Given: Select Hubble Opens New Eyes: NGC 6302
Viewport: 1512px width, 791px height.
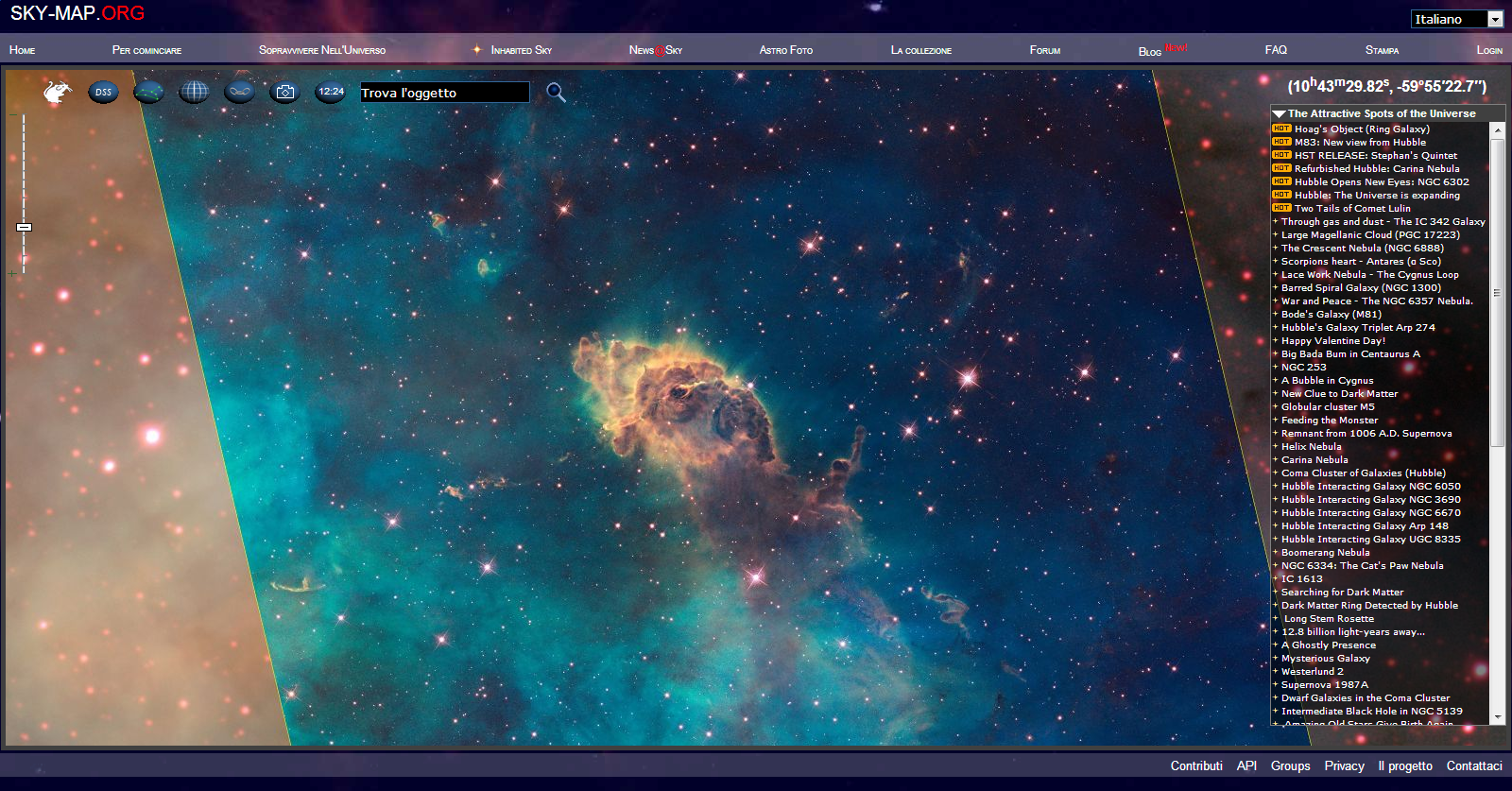Looking at the screenshot, I should pyautogui.click(x=1382, y=181).
